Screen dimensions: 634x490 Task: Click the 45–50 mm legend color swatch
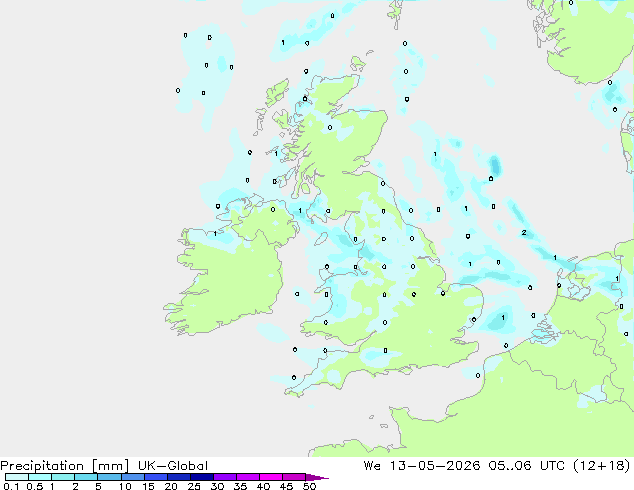tap(294, 477)
